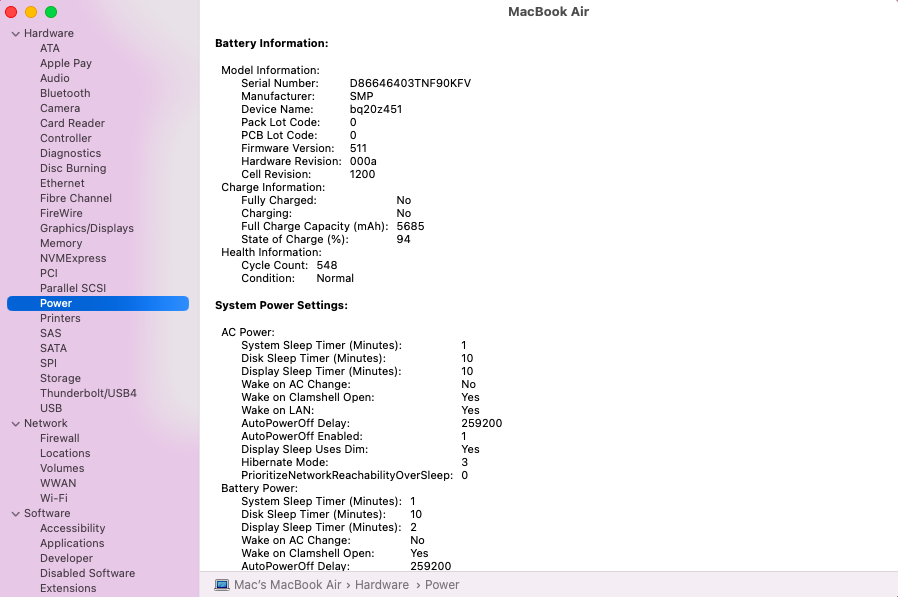Select ATA in the sidebar
This screenshot has height=597, width=898.
click(50, 48)
